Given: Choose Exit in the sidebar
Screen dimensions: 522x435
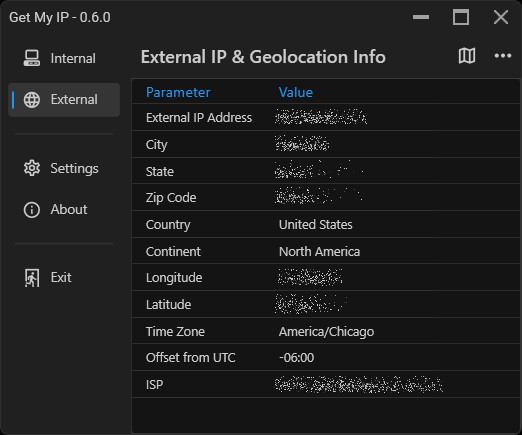Looking at the screenshot, I should pyautogui.click(x=64, y=278).
